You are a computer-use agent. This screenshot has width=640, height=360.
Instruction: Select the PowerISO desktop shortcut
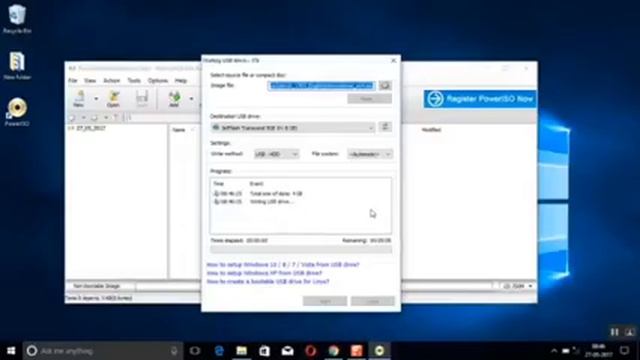[17, 112]
